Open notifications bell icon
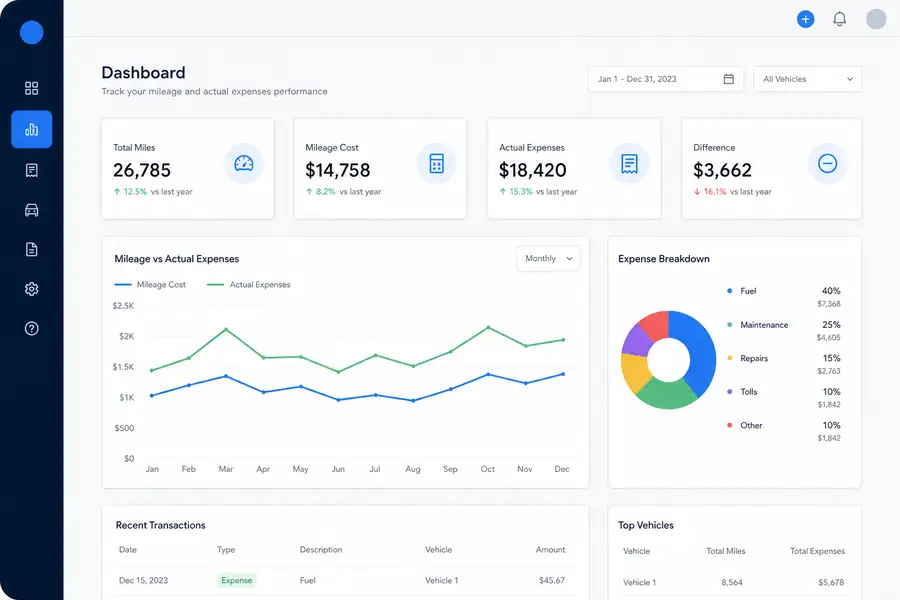Image resolution: width=900 pixels, height=600 pixels. 839,19
